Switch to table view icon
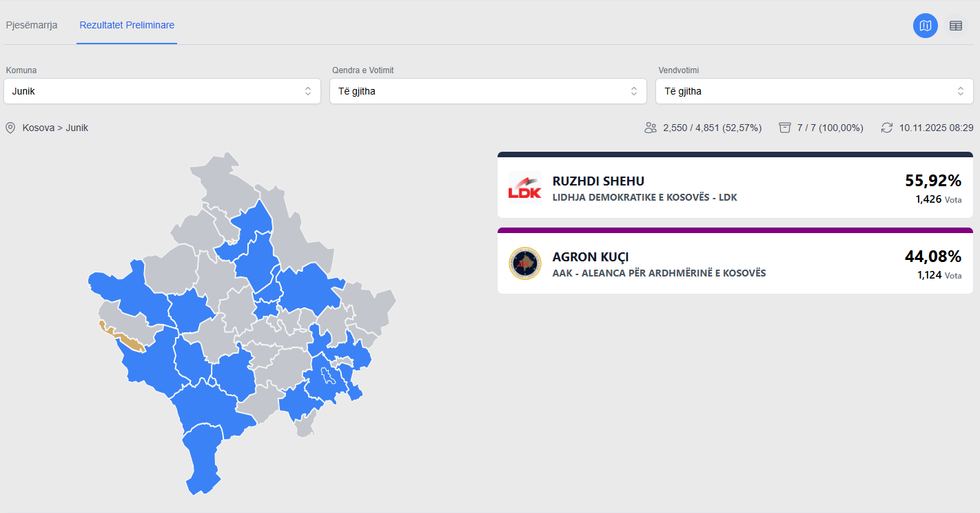The width and height of the screenshot is (980, 513). click(956, 26)
